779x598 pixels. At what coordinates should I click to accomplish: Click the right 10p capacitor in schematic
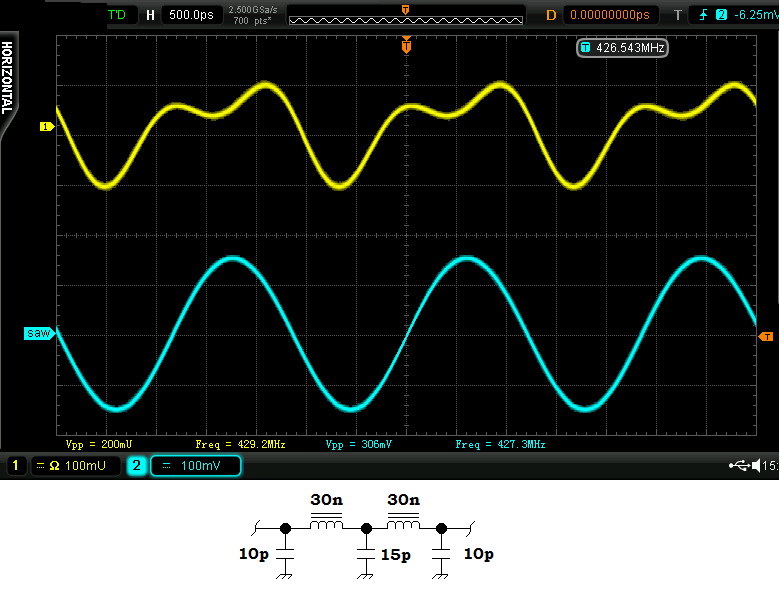(441, 554)
